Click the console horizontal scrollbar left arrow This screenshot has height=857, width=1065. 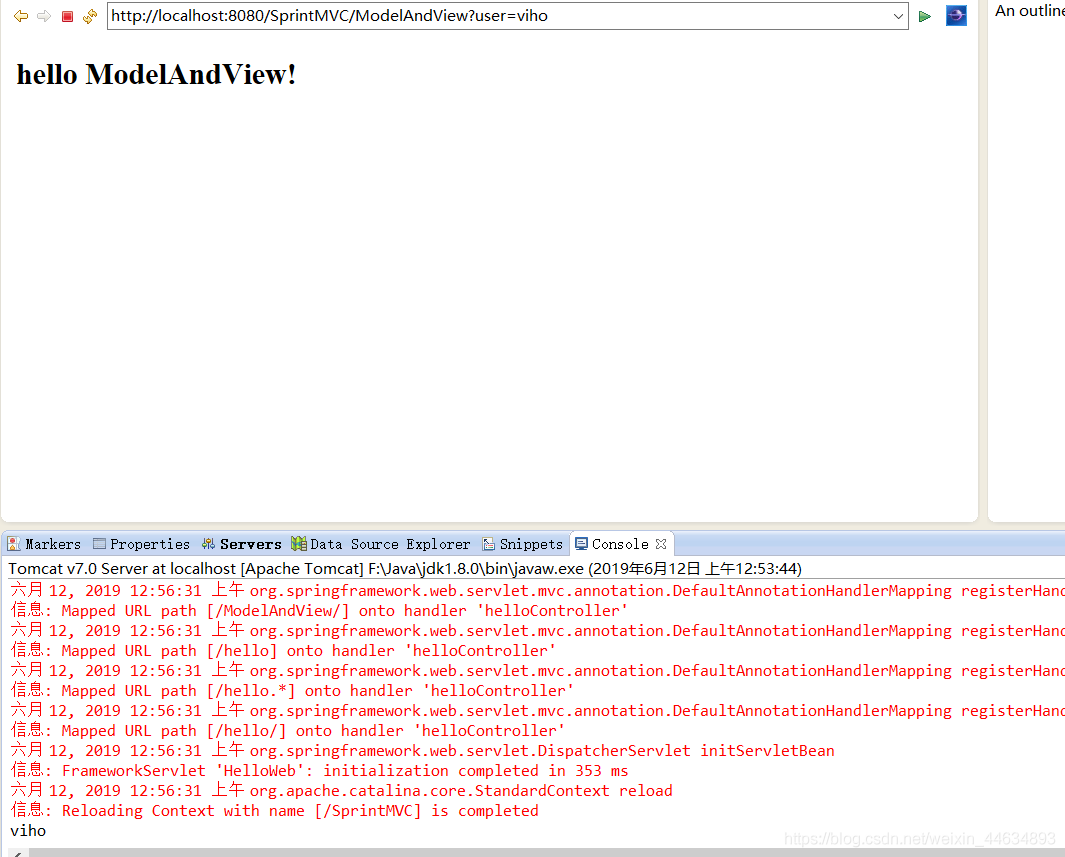click(18, 853)
